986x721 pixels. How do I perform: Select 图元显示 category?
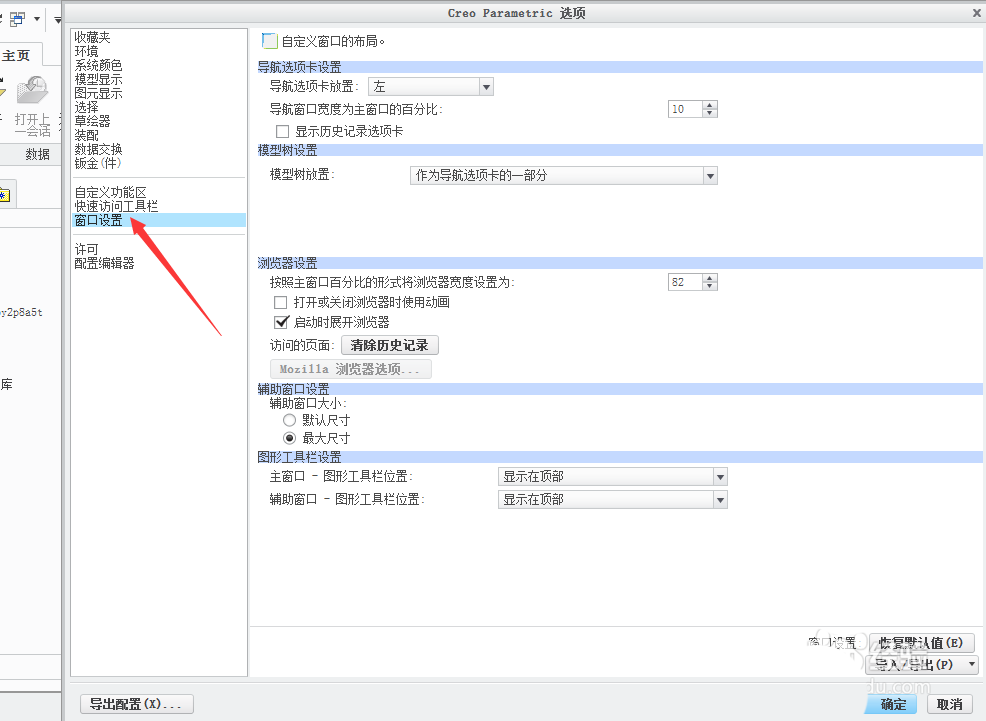[x=98, y=93]
